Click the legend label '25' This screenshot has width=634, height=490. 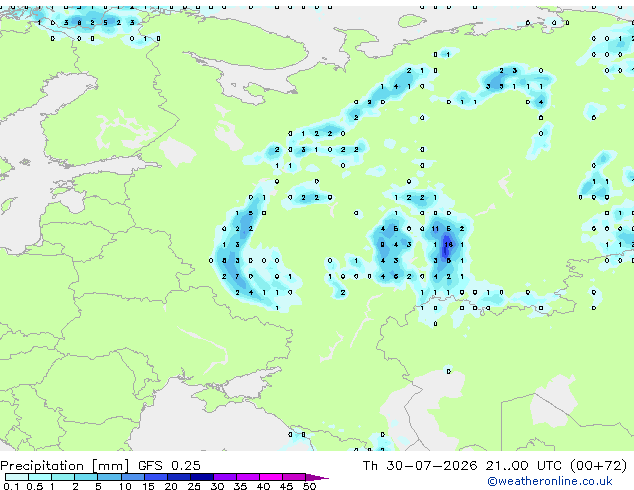(x=194, y=486)
